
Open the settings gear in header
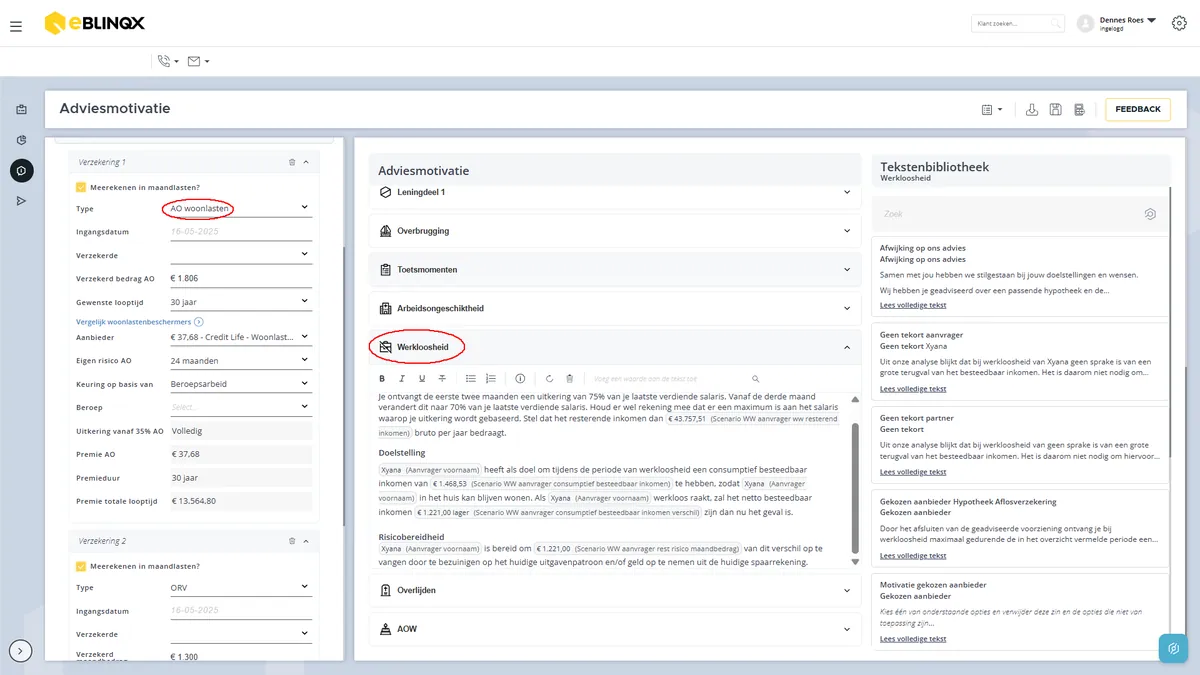[x=1179, y=23]
